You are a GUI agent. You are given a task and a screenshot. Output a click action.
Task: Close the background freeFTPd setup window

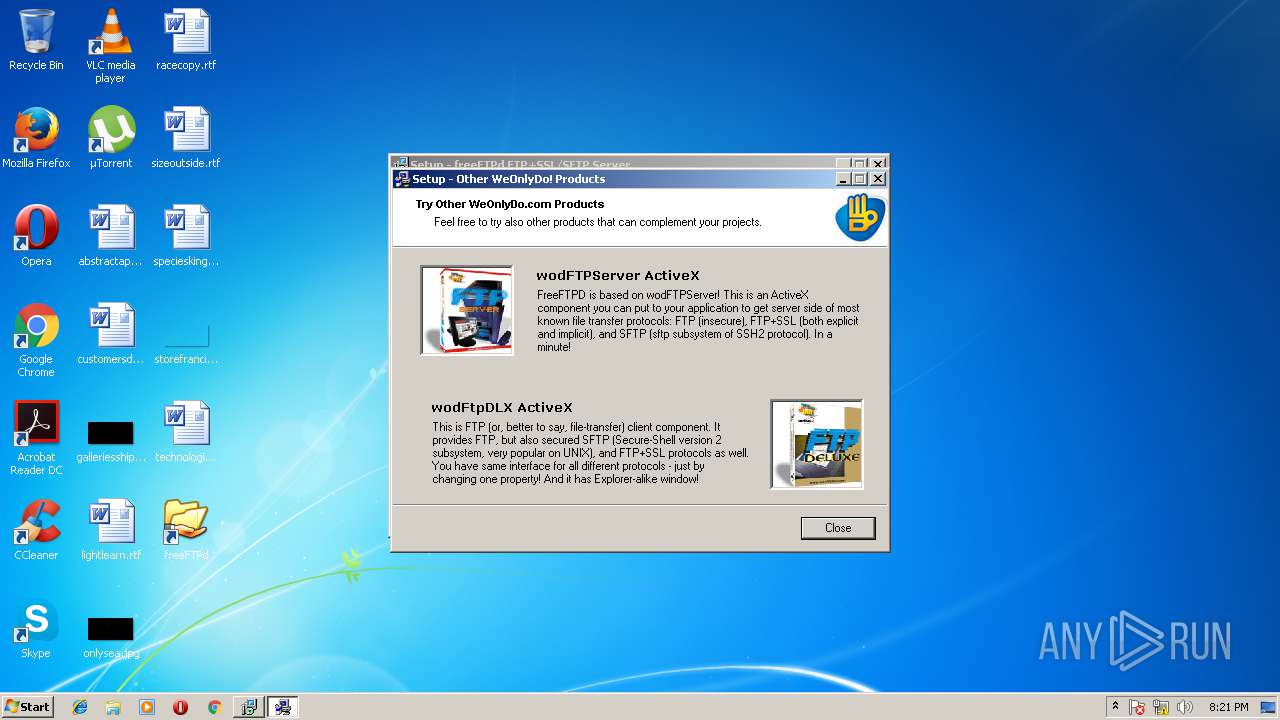click(x=878, y=164)
